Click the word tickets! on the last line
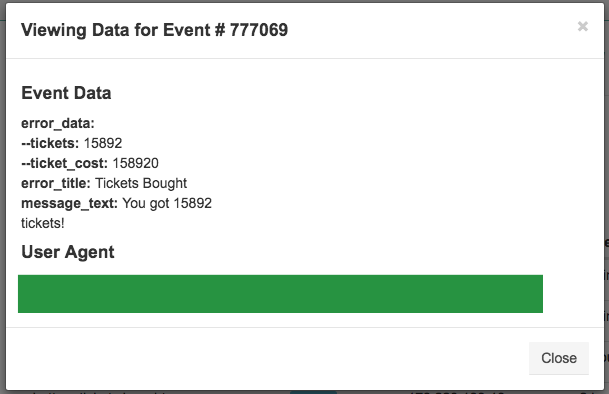The width and height of the screenshot is (609, 394). (x=43, y=223)
